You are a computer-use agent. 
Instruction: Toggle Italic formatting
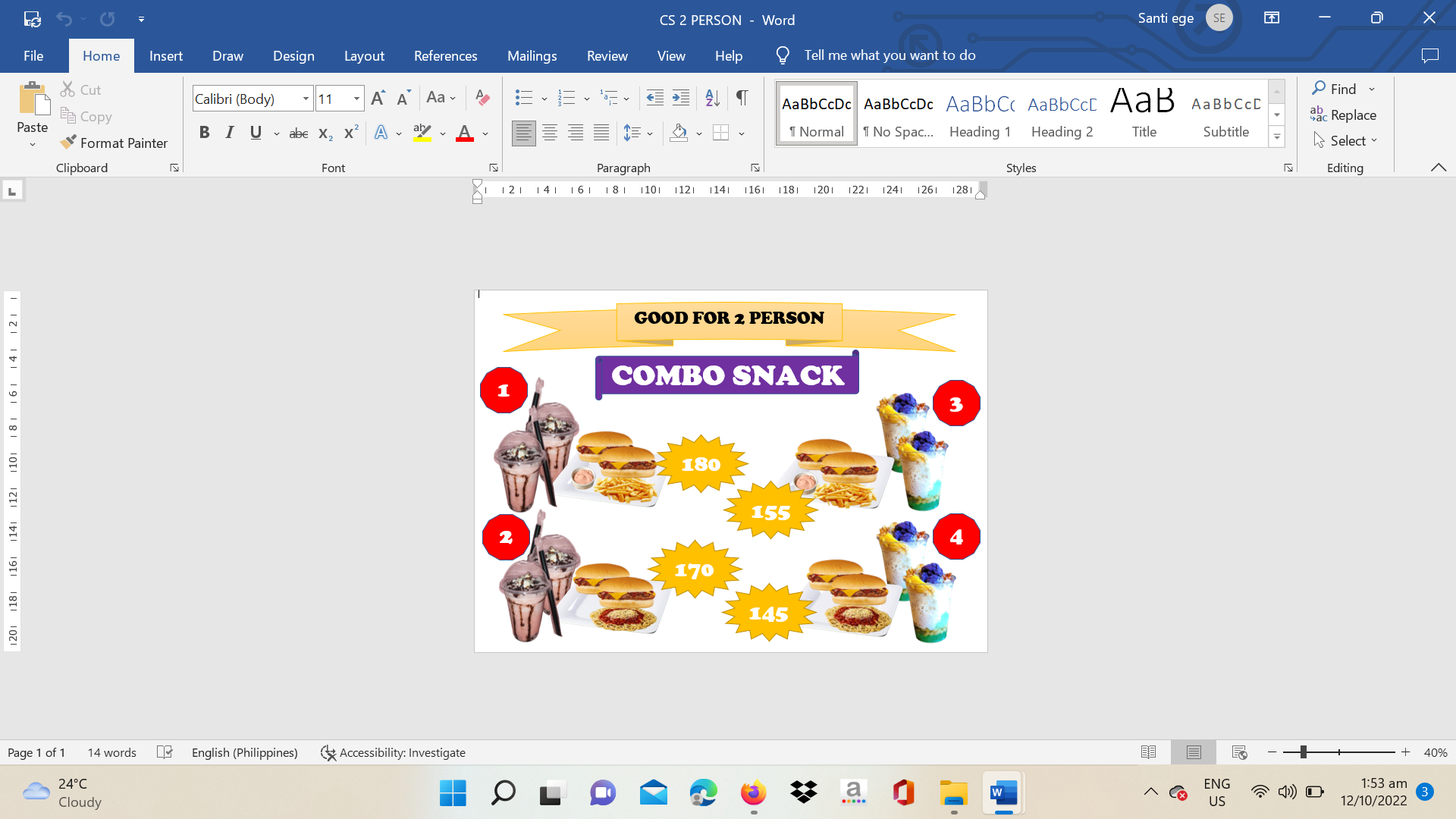230,133
